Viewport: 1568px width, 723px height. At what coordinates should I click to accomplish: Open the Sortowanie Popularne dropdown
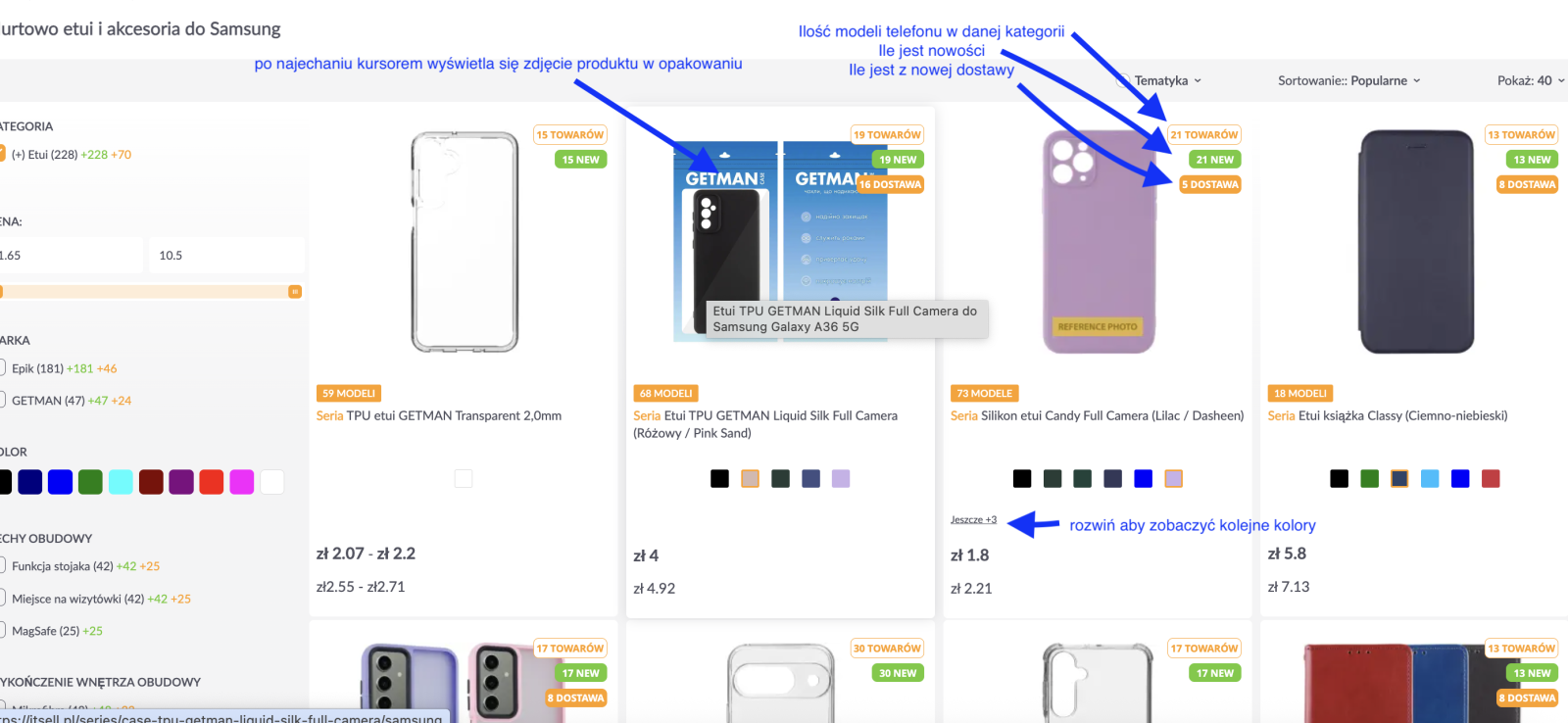click(1348, 80)
